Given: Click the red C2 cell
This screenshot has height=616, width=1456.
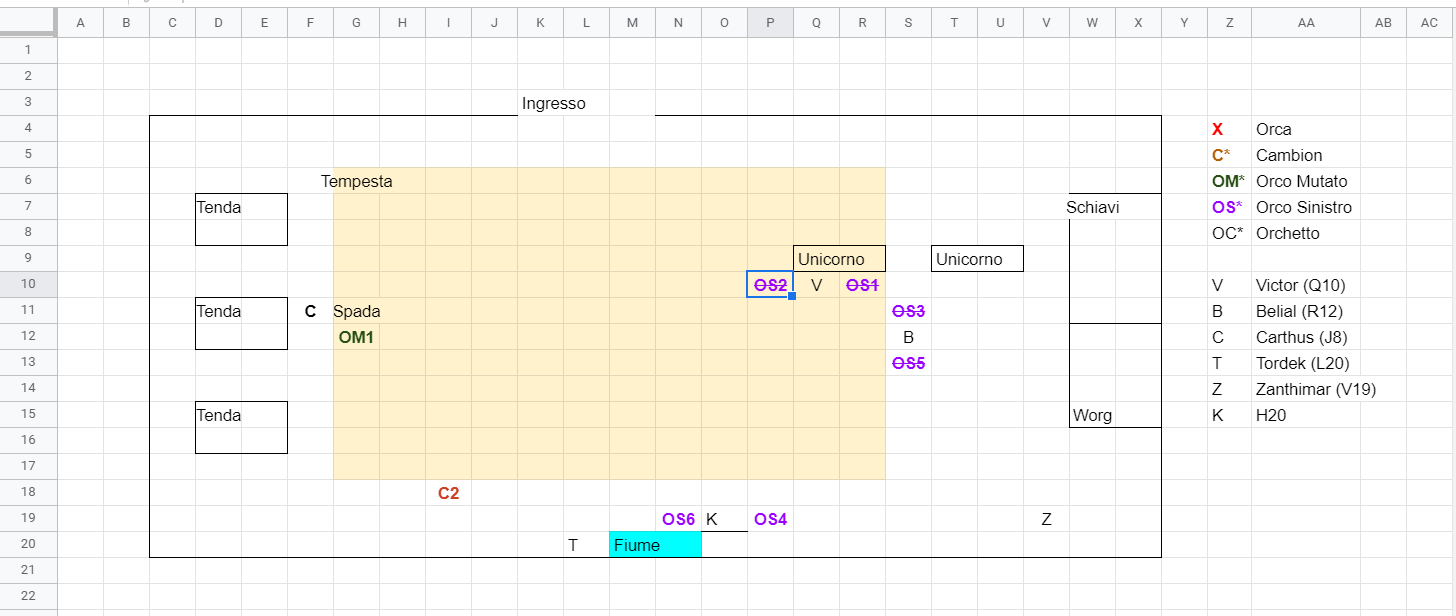Looking at the screenshot, I should coord(448,493).
